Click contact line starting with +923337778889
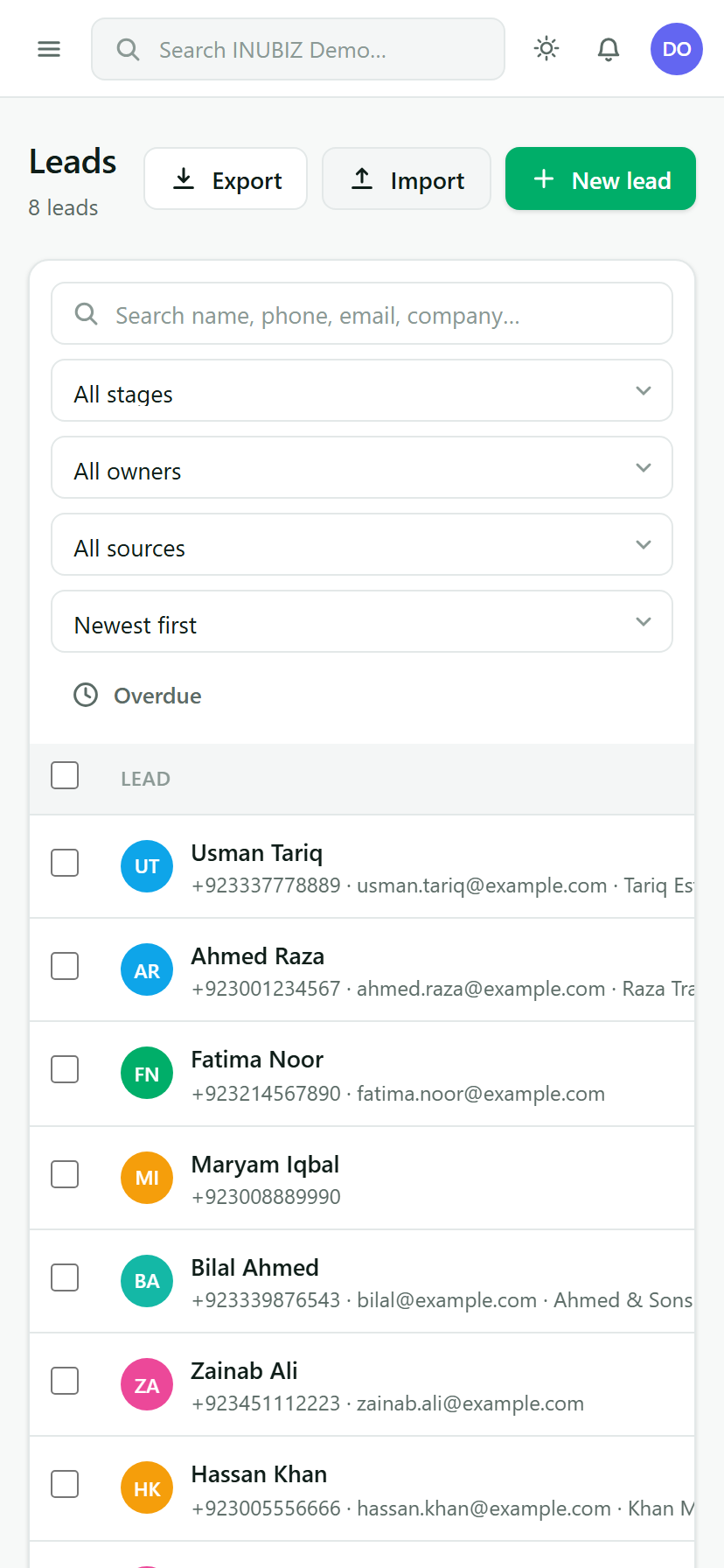Image resolution: width=724 pixels, height=1568 pixels. pos(442,885)
